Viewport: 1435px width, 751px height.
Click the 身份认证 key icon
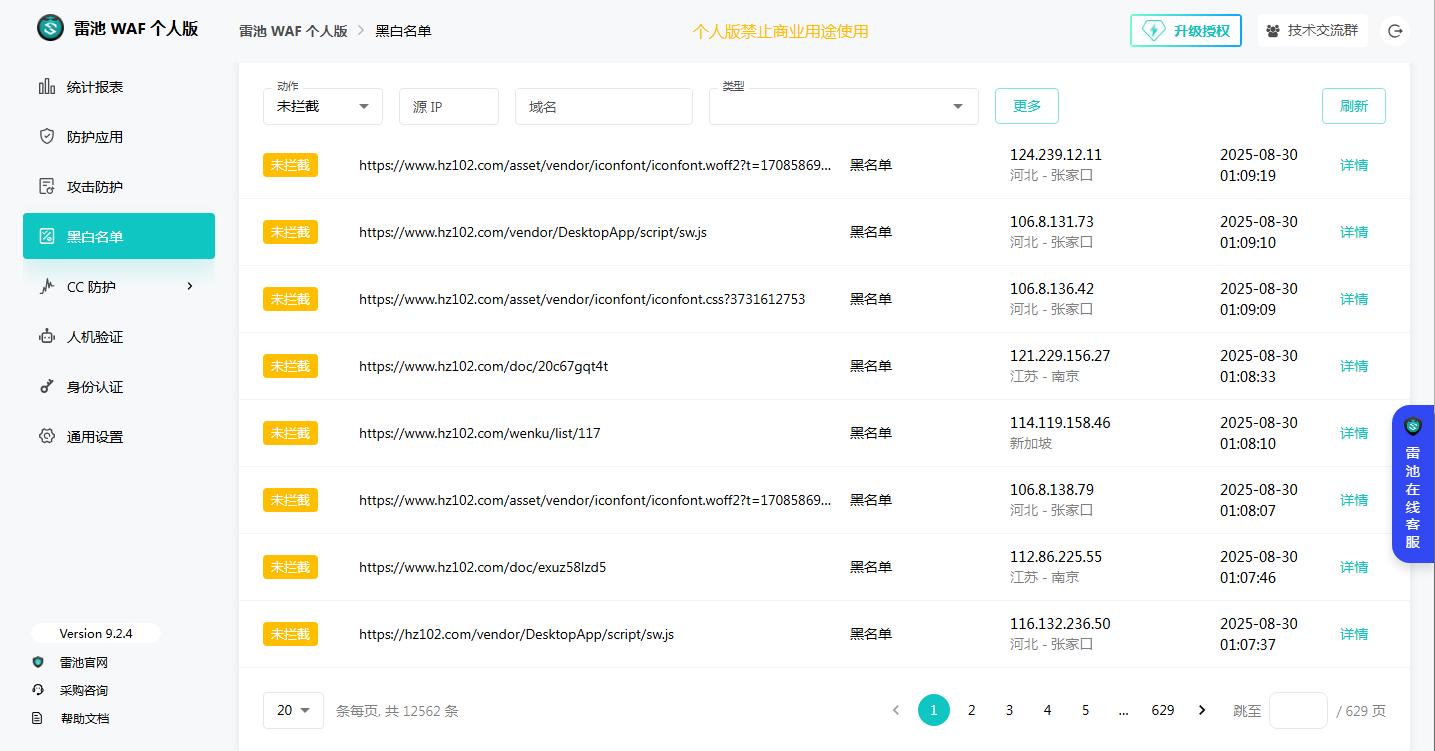point(47,387)
